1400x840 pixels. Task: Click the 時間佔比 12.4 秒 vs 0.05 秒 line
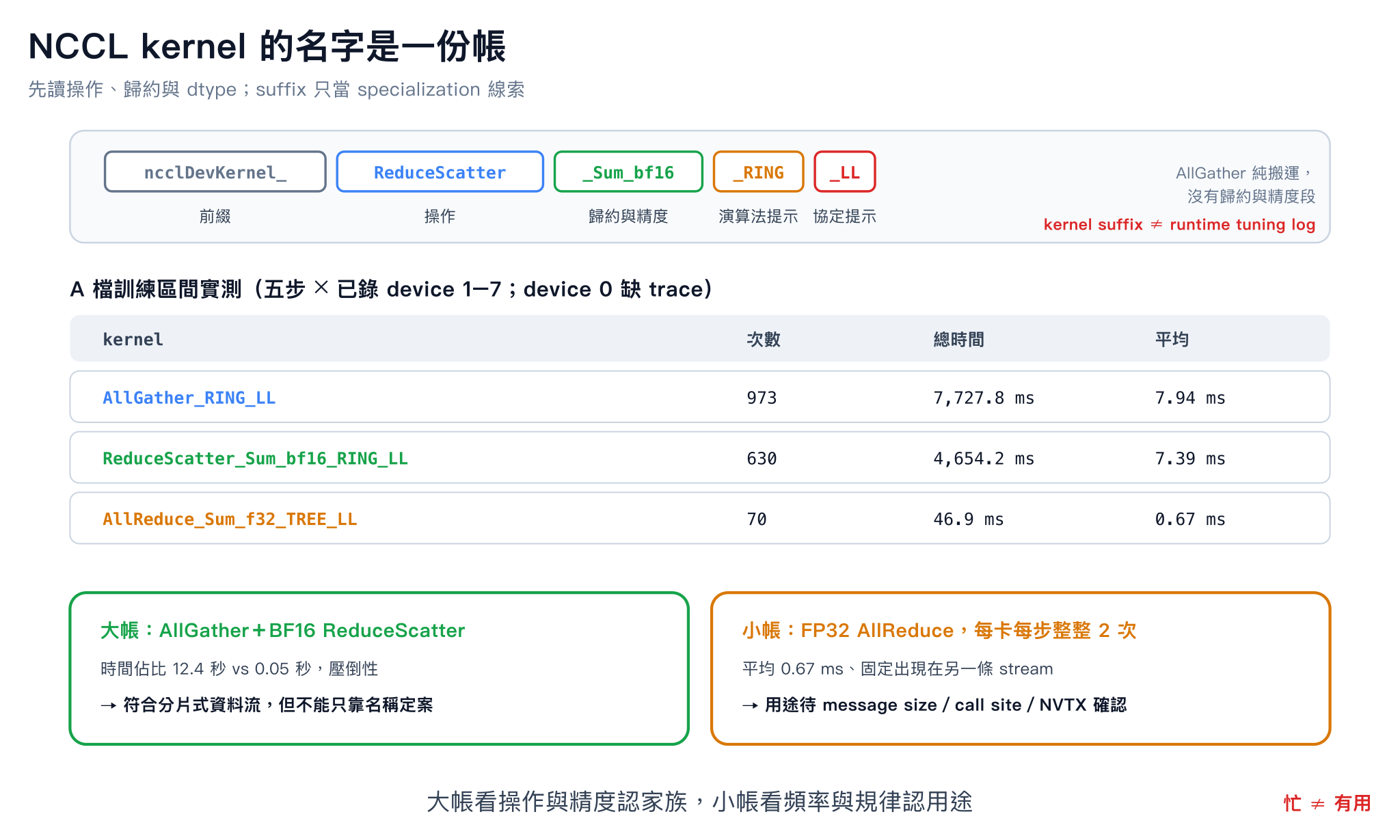[239, 668]
